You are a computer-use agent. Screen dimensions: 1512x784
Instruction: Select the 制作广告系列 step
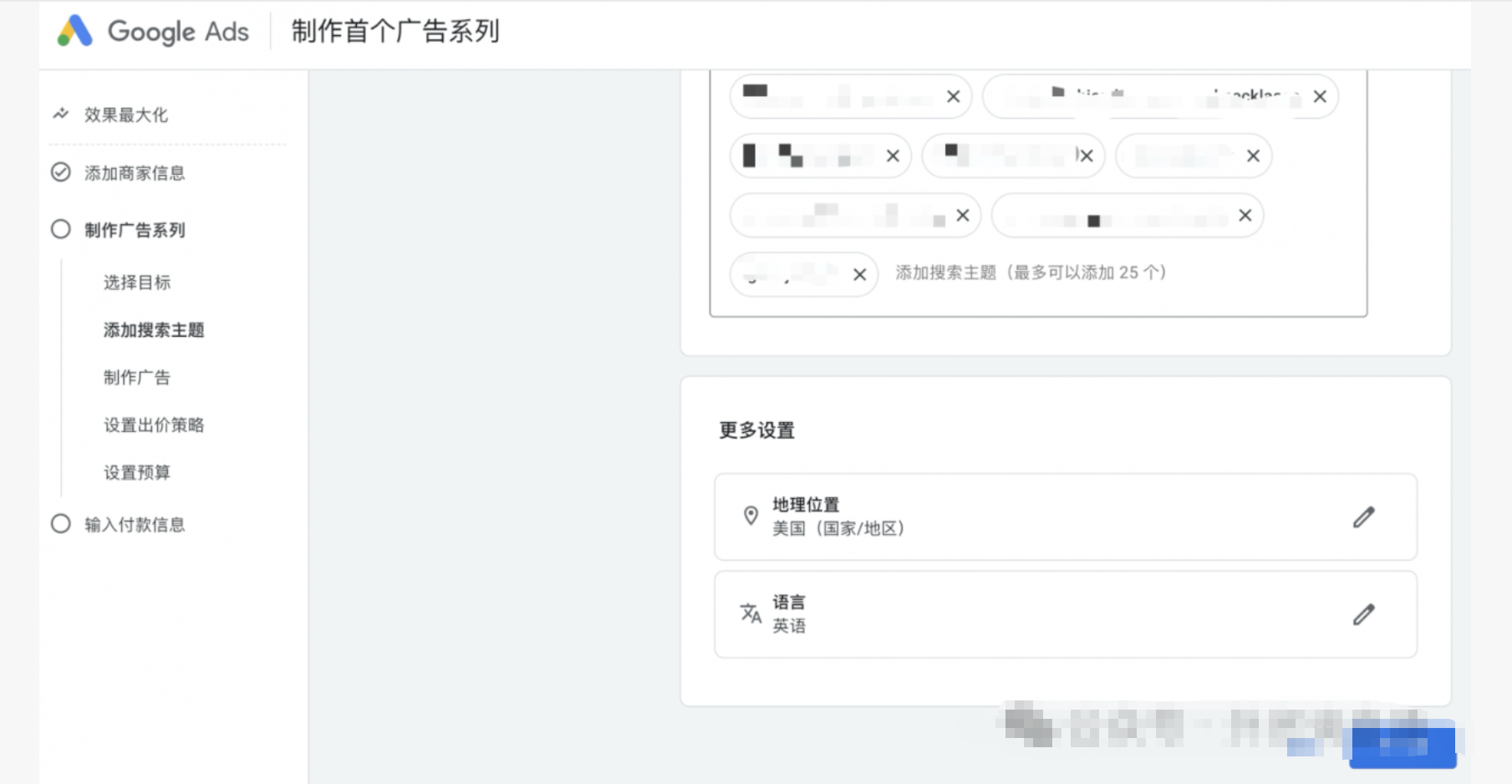pos(135,230)
